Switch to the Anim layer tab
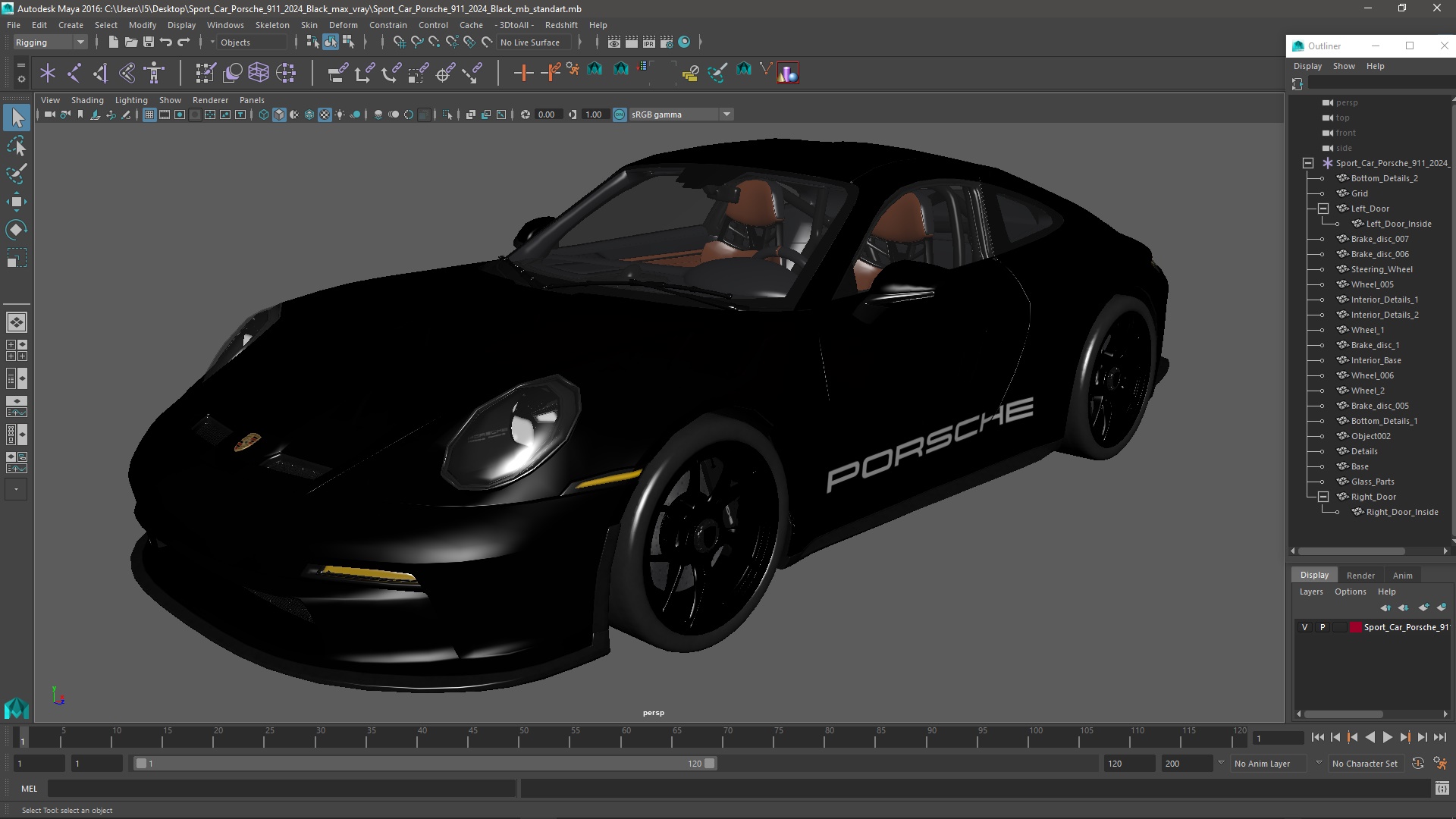Viewport: 1456px width, 819px height. [x=1402, y=576]
